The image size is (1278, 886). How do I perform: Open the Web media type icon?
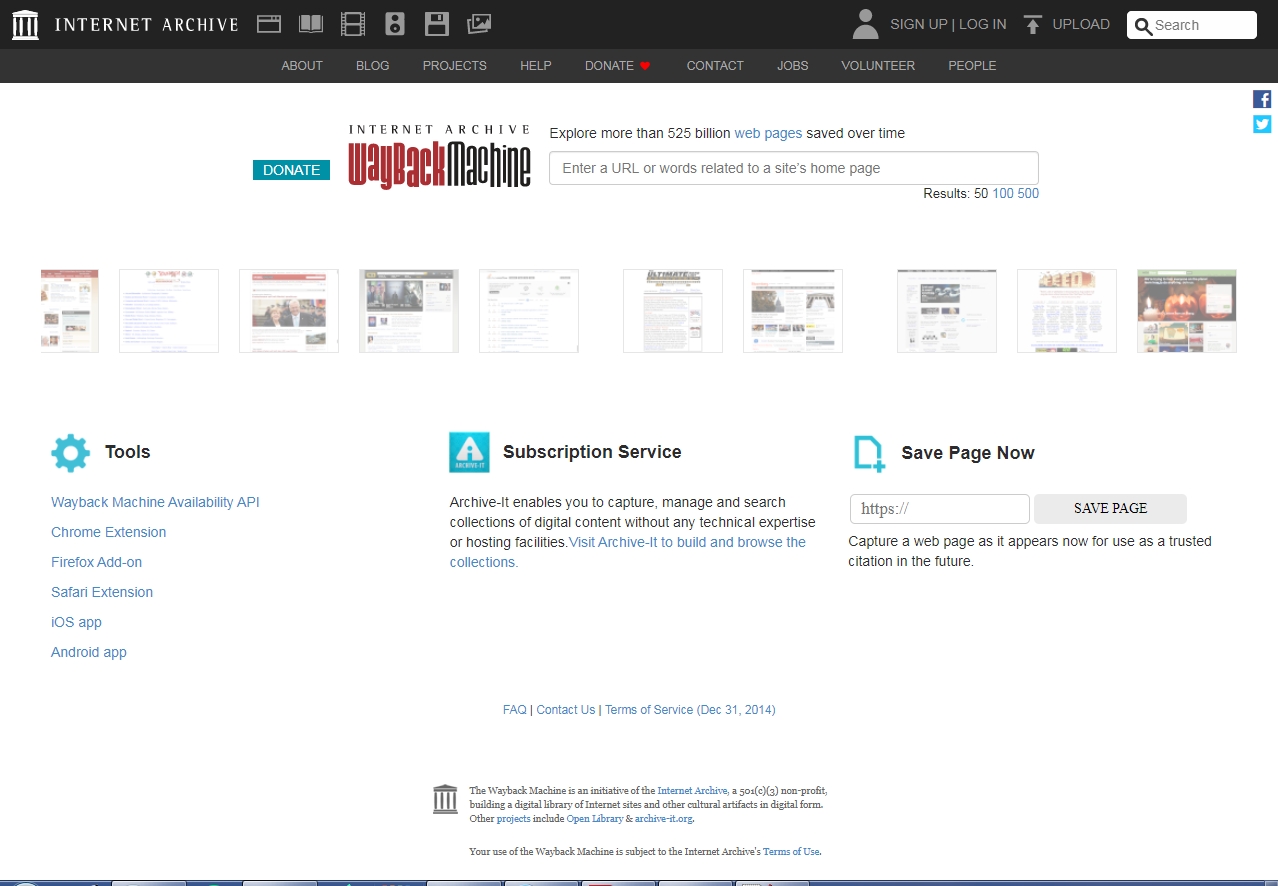tap(269, 24)
